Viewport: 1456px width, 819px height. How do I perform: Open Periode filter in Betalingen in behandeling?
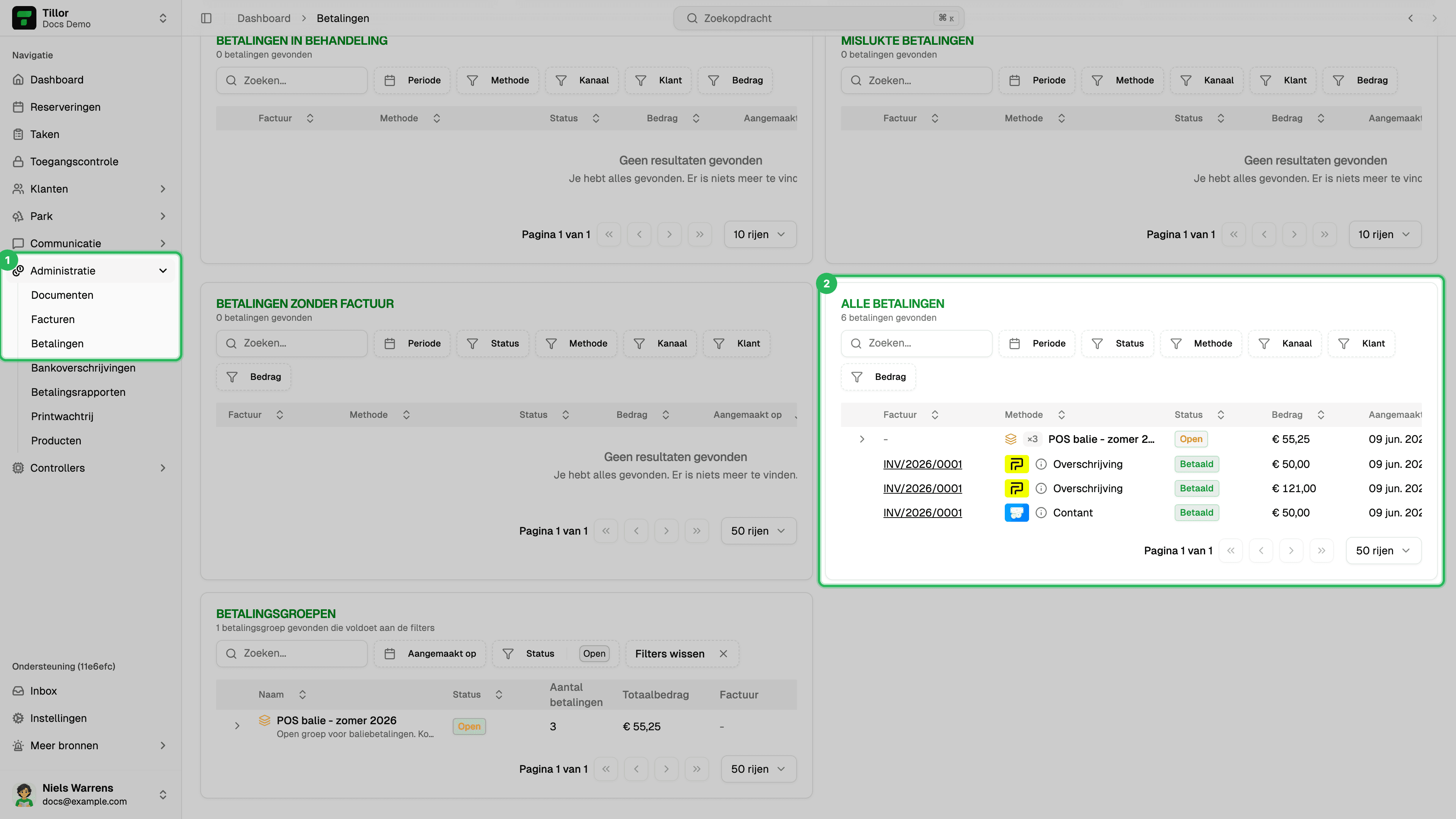pos(413,80)
